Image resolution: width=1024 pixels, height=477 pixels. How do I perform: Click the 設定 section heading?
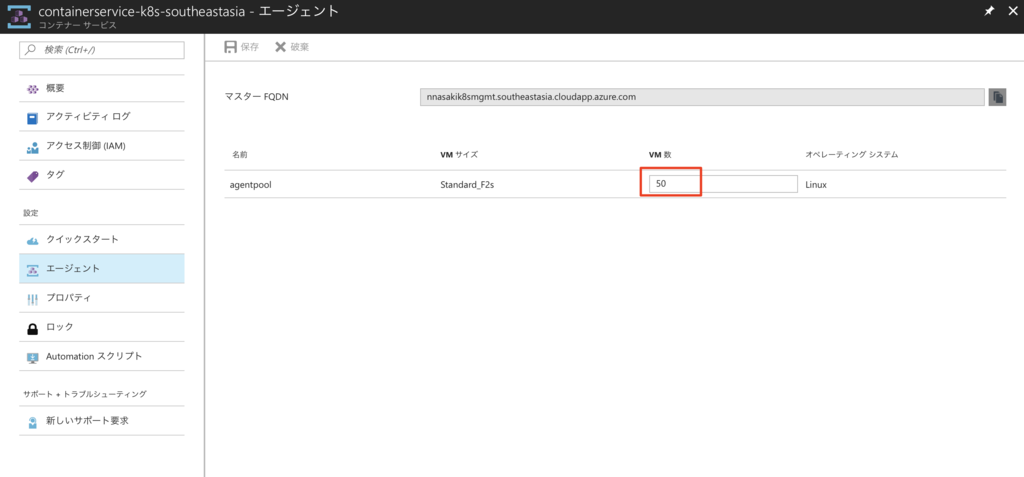[31, 213]
